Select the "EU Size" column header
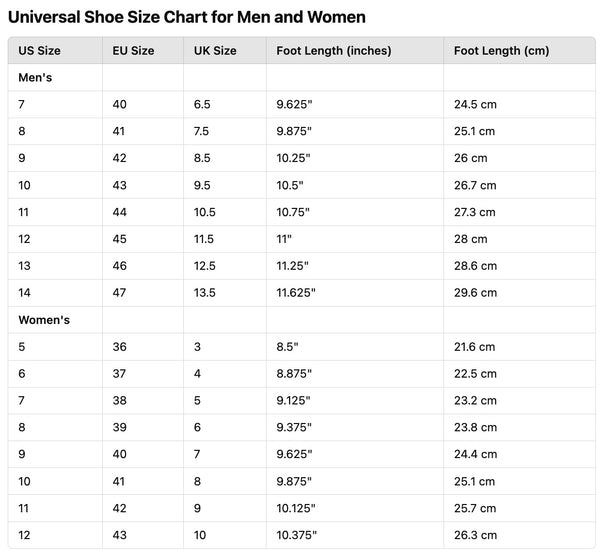This screenshot has width=600, height=552. [134, 51]
